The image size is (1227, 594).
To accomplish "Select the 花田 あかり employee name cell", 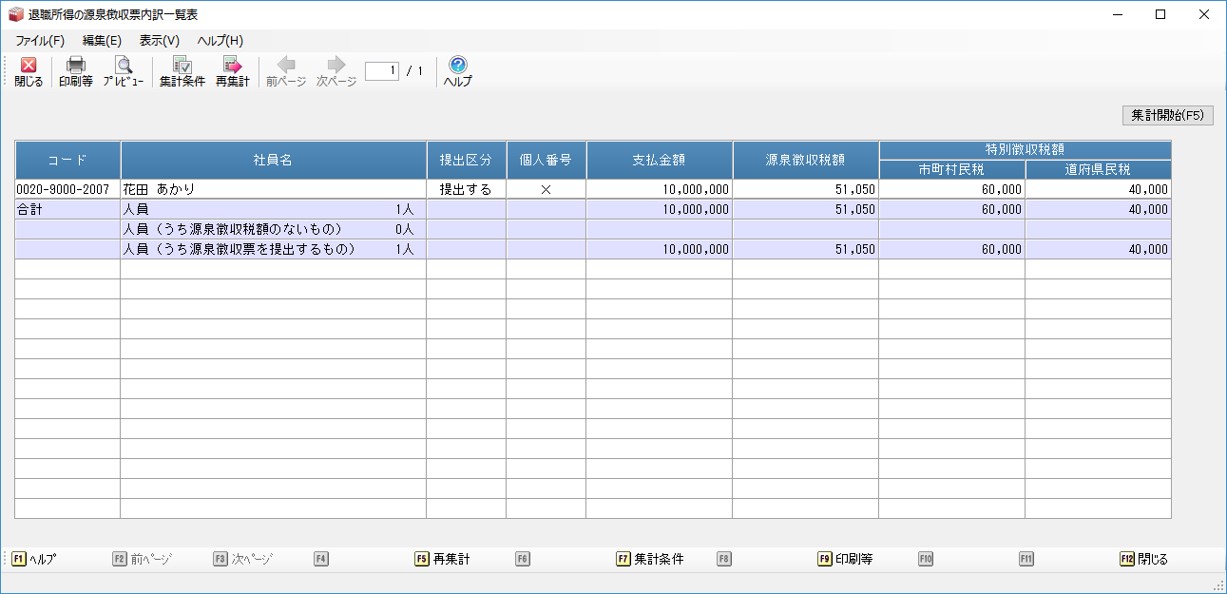I will click(273, 189).
